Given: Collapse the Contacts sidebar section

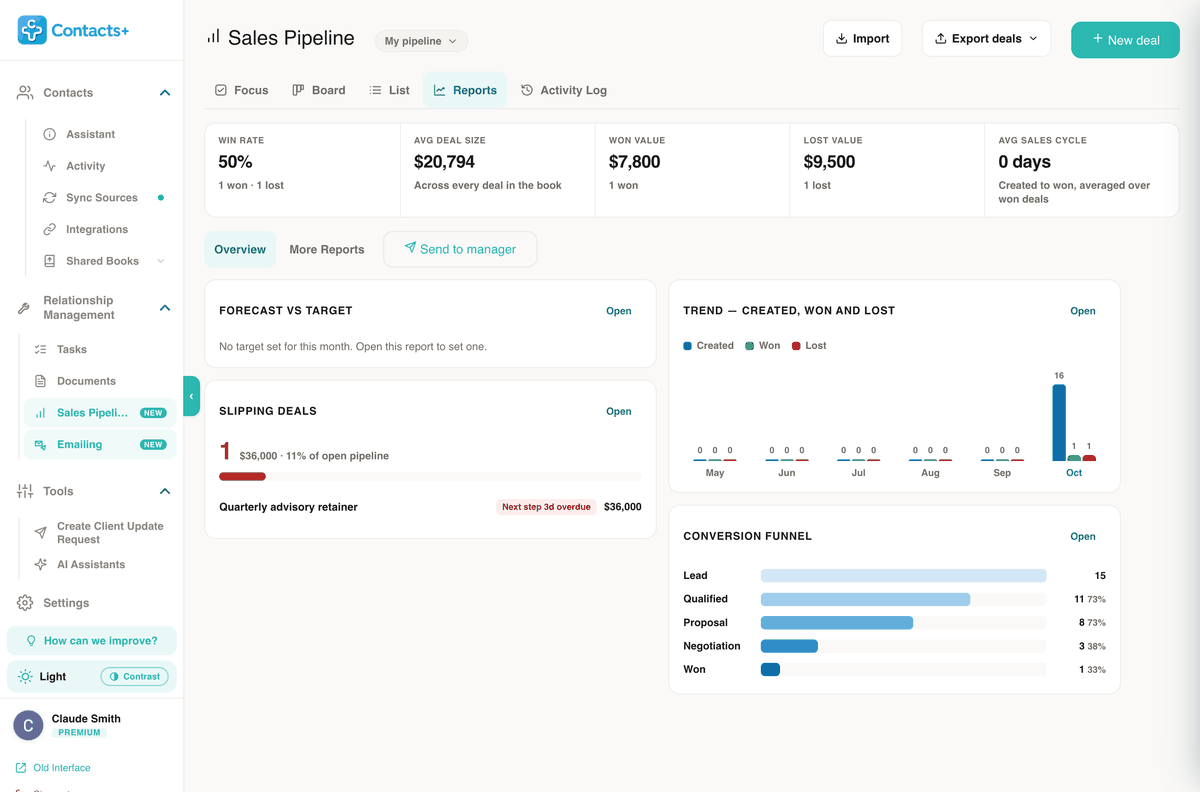Looking at the screenshot, I should (x=165, y=93).
